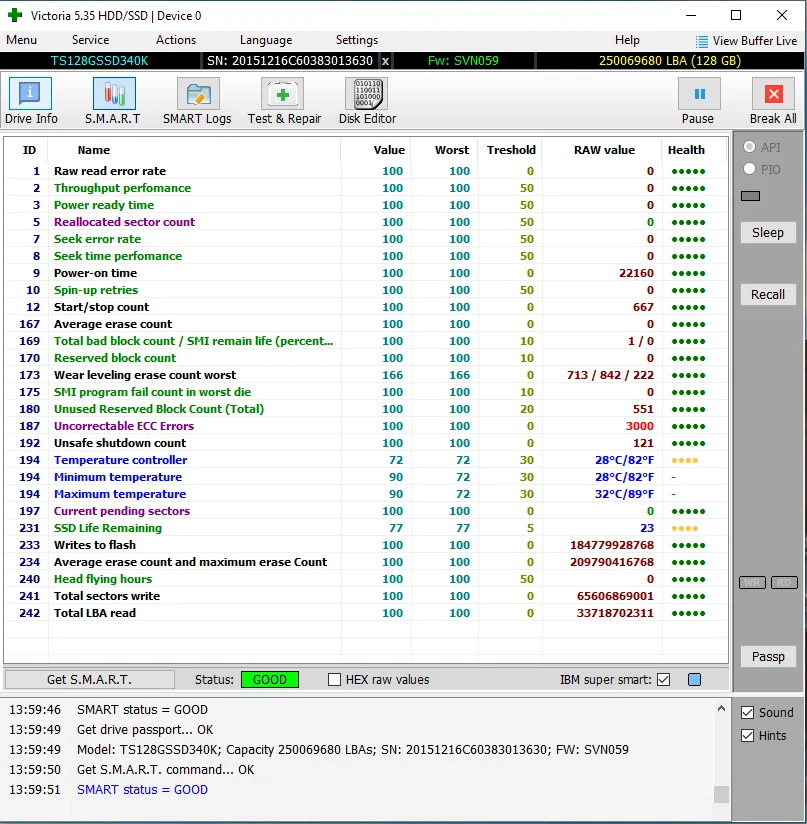
Task: Click the log scrollbar up arrow
Action: point(721,709)
